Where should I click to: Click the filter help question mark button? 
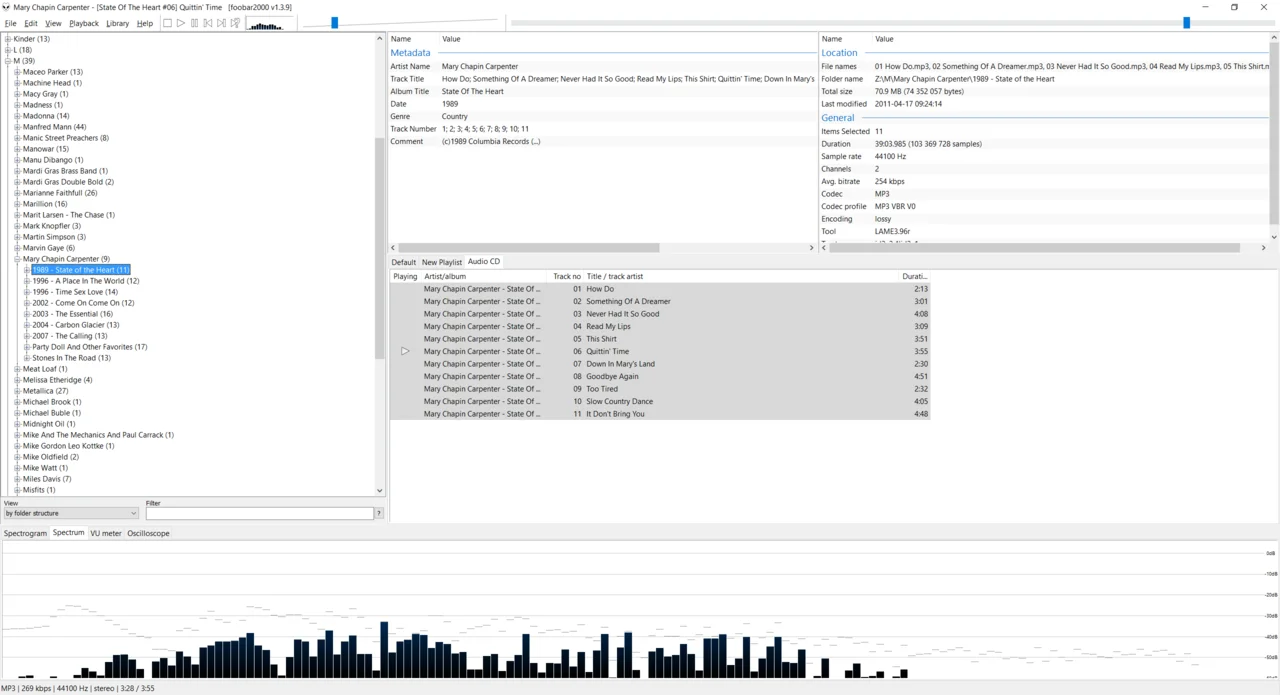[x=378, y=513]
